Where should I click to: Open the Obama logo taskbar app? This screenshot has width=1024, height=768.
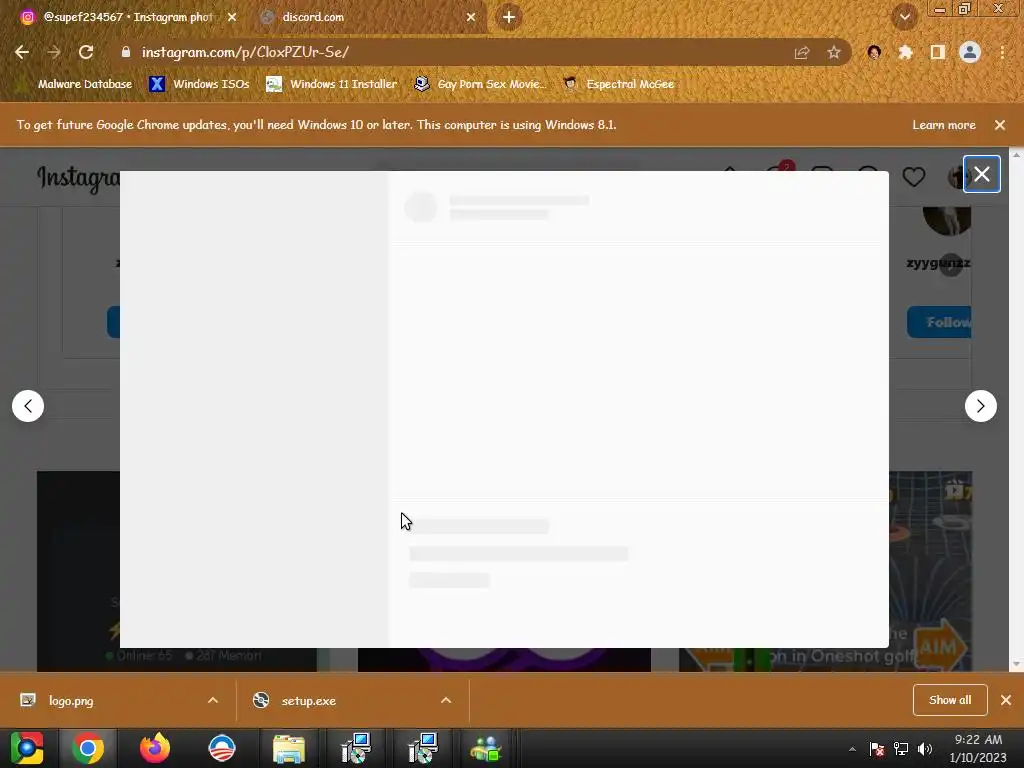221,748
